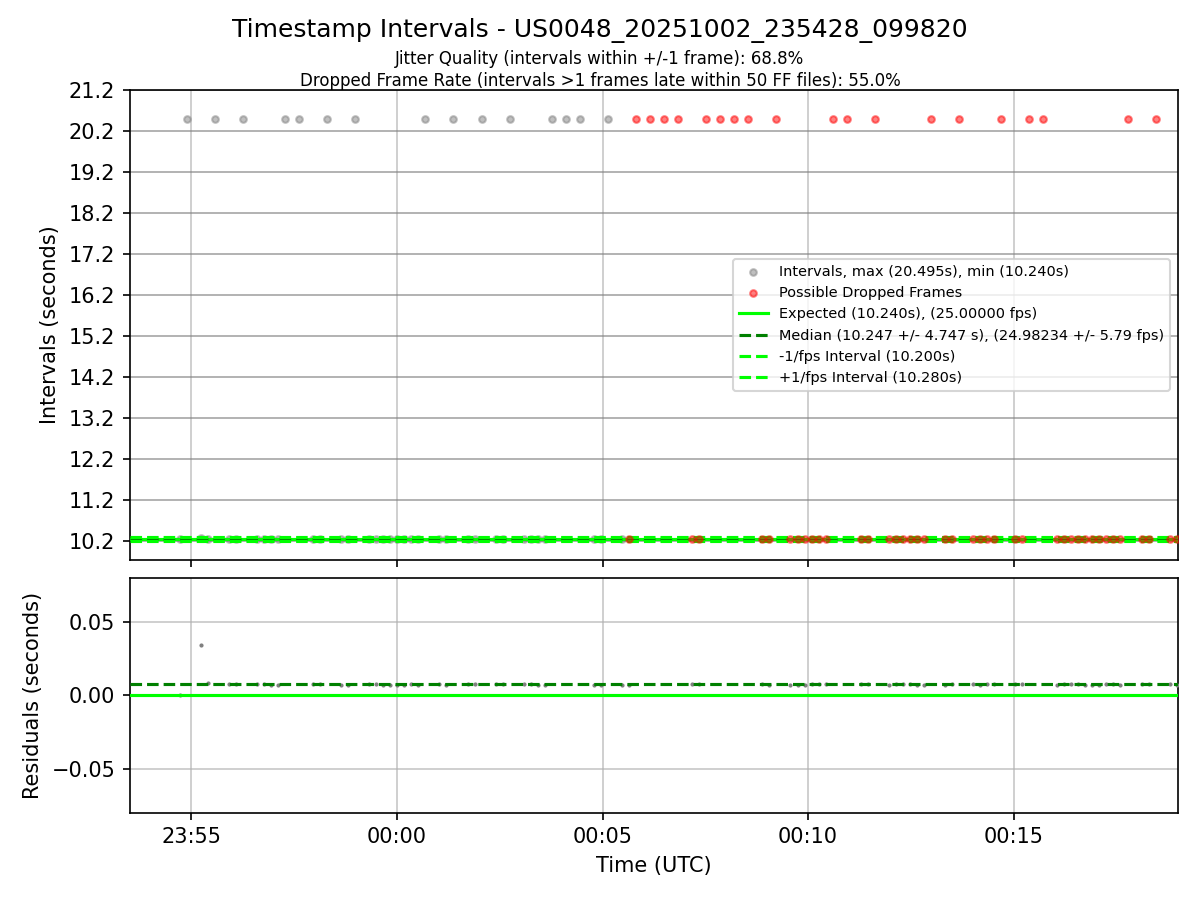
Task: Click legend entry 'Expected (10.240s), (25.00000 fps)'
Action: click(x=907, y=313)
